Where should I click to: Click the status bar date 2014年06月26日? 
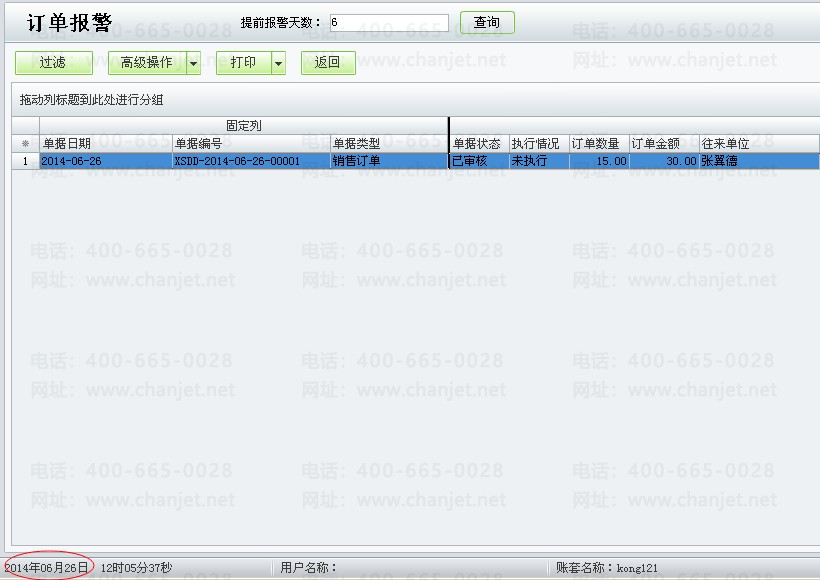[46, 568]
